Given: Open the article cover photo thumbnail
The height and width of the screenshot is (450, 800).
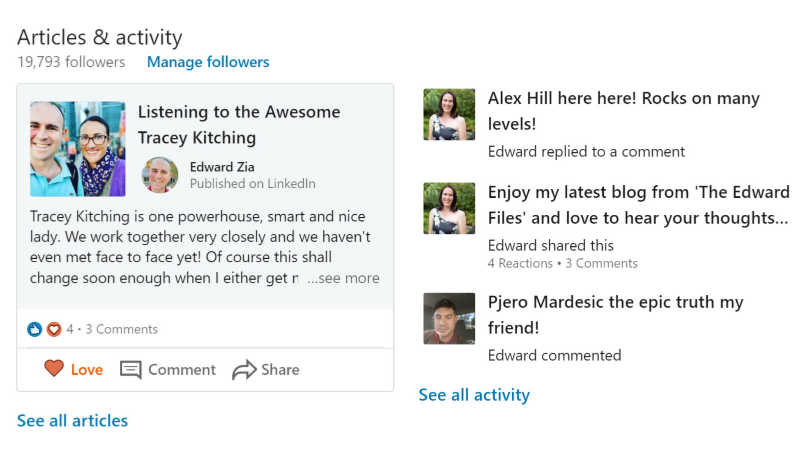Looking at the screenshot, I should pos(78,149).
